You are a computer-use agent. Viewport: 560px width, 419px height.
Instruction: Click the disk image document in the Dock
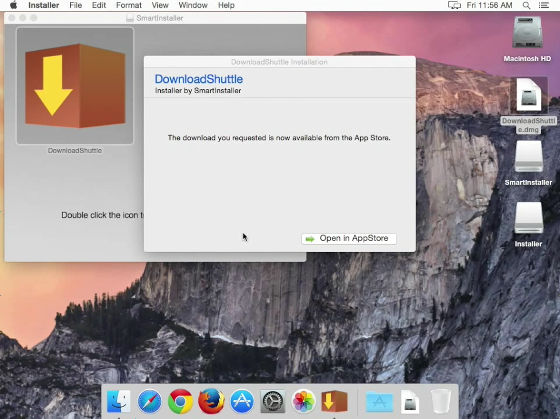coord(410,401)
